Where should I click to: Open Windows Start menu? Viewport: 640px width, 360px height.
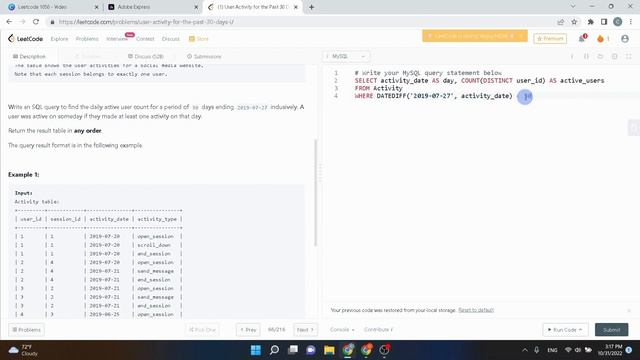256,350
